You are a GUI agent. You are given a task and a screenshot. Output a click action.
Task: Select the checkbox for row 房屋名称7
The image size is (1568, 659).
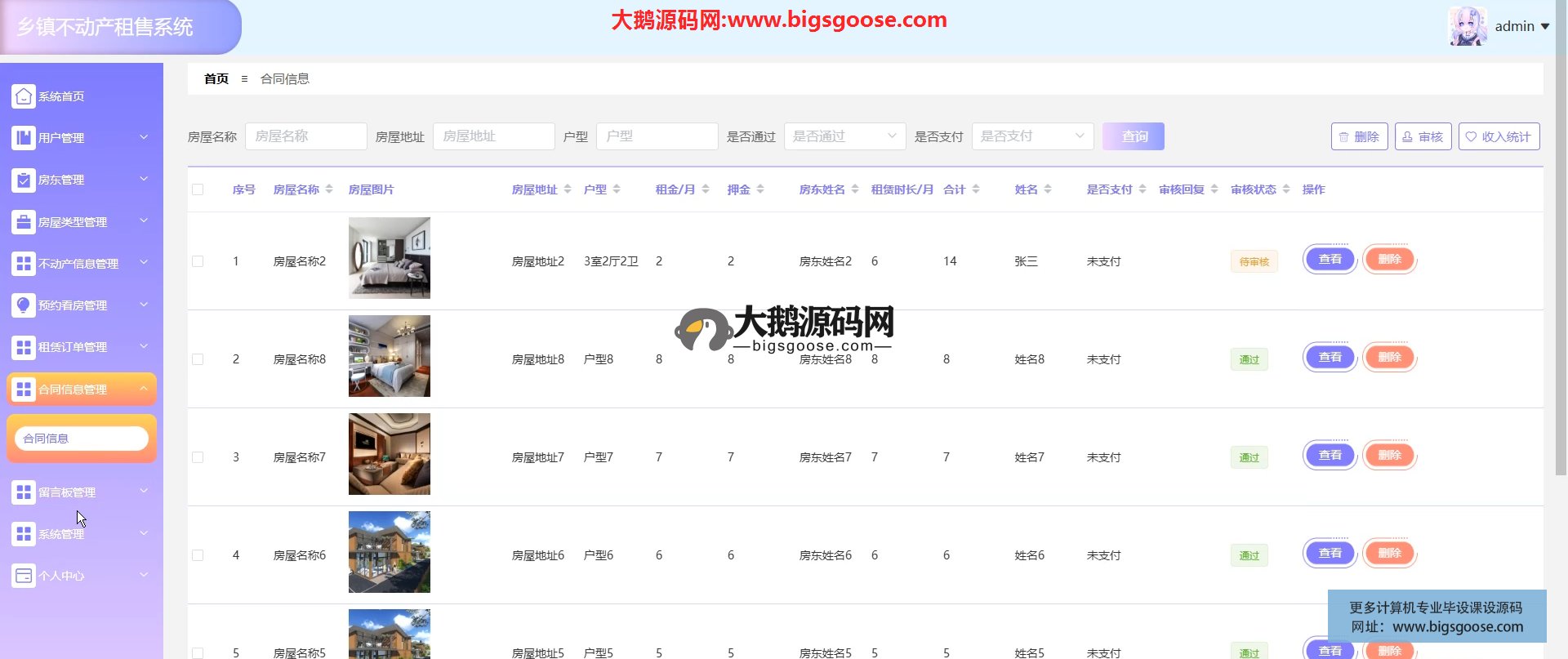tap(198, 457)
